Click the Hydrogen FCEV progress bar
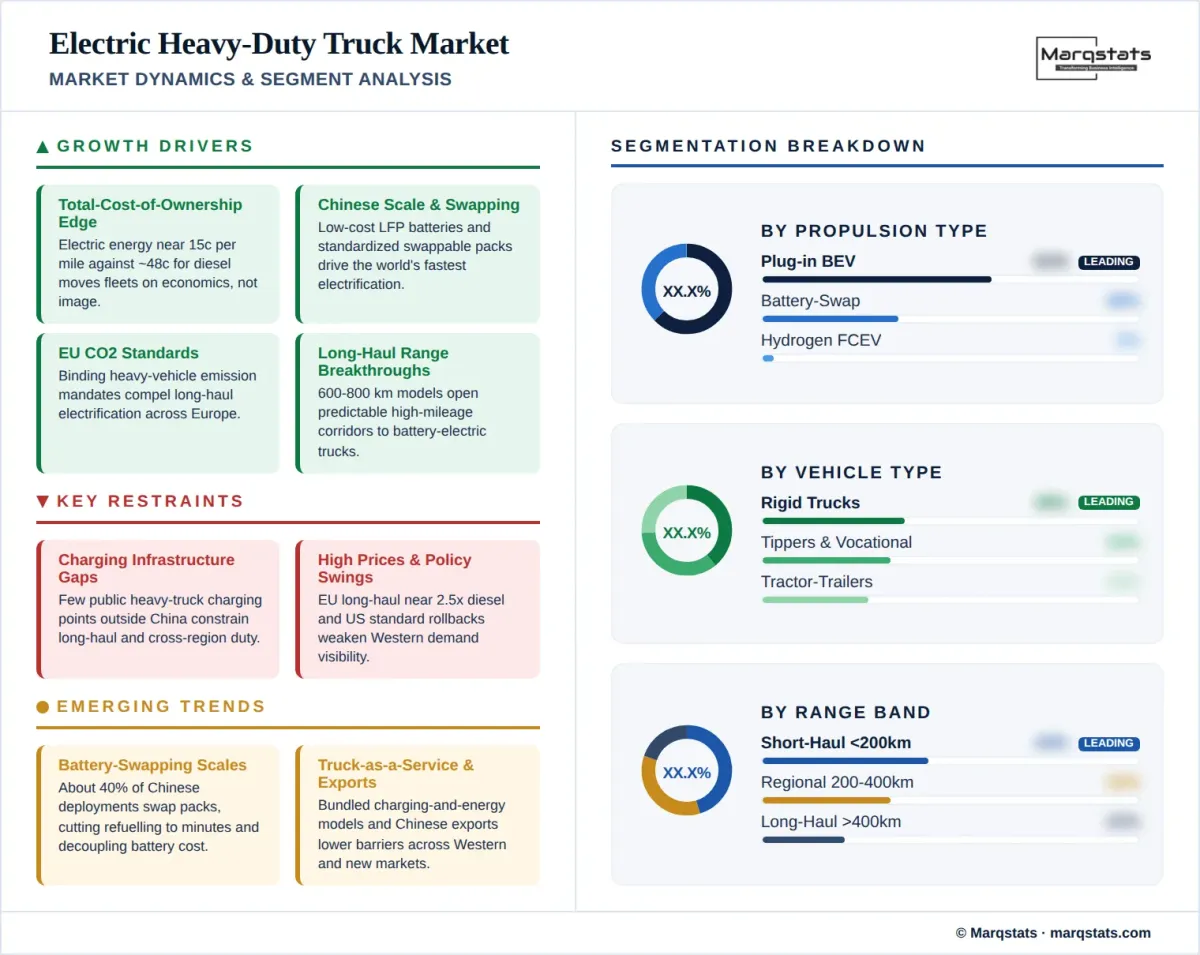This screenshot has width=1200, height=955. point(950,358)
